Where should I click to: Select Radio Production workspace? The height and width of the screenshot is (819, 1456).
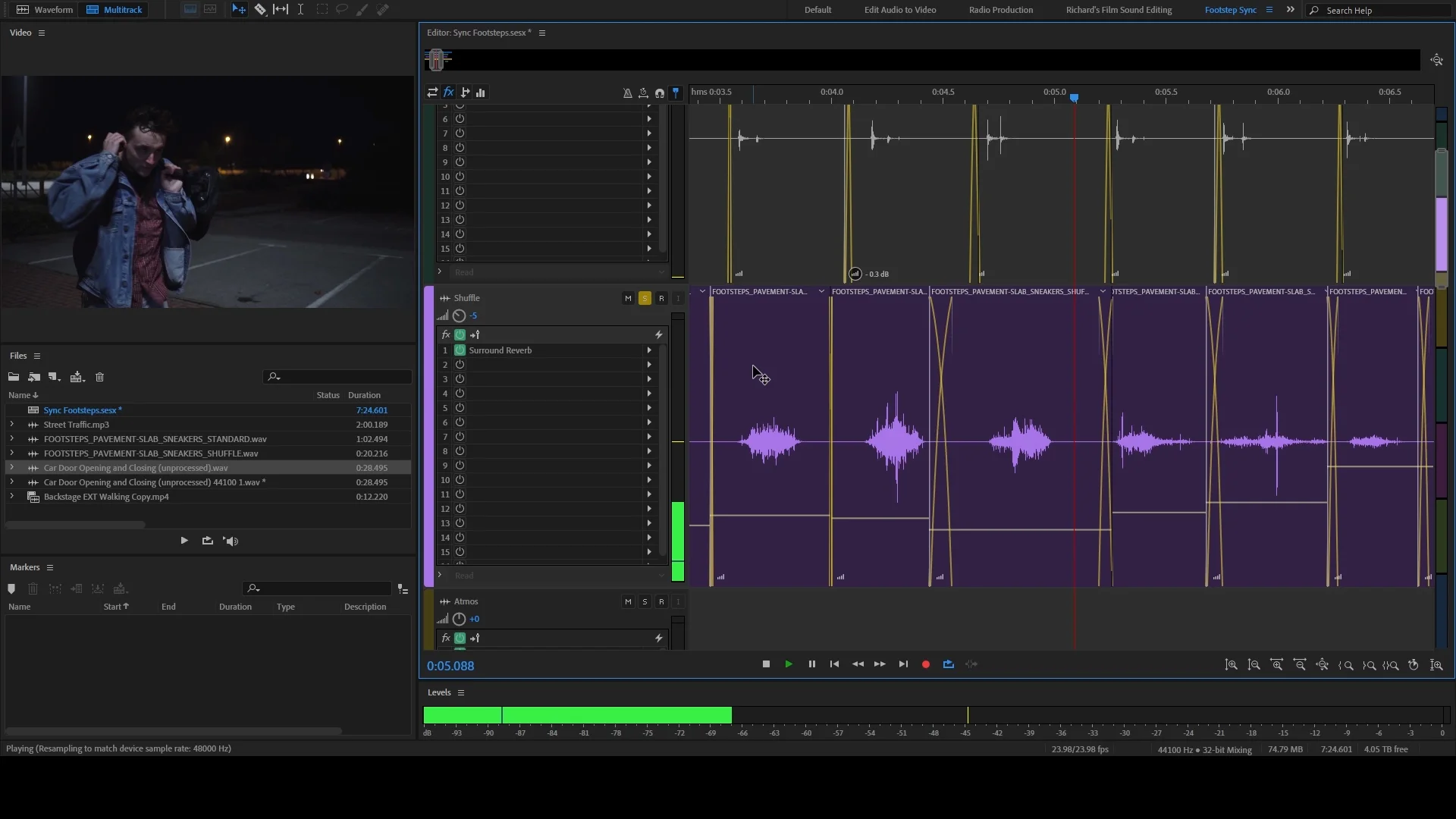[1000, 10]
